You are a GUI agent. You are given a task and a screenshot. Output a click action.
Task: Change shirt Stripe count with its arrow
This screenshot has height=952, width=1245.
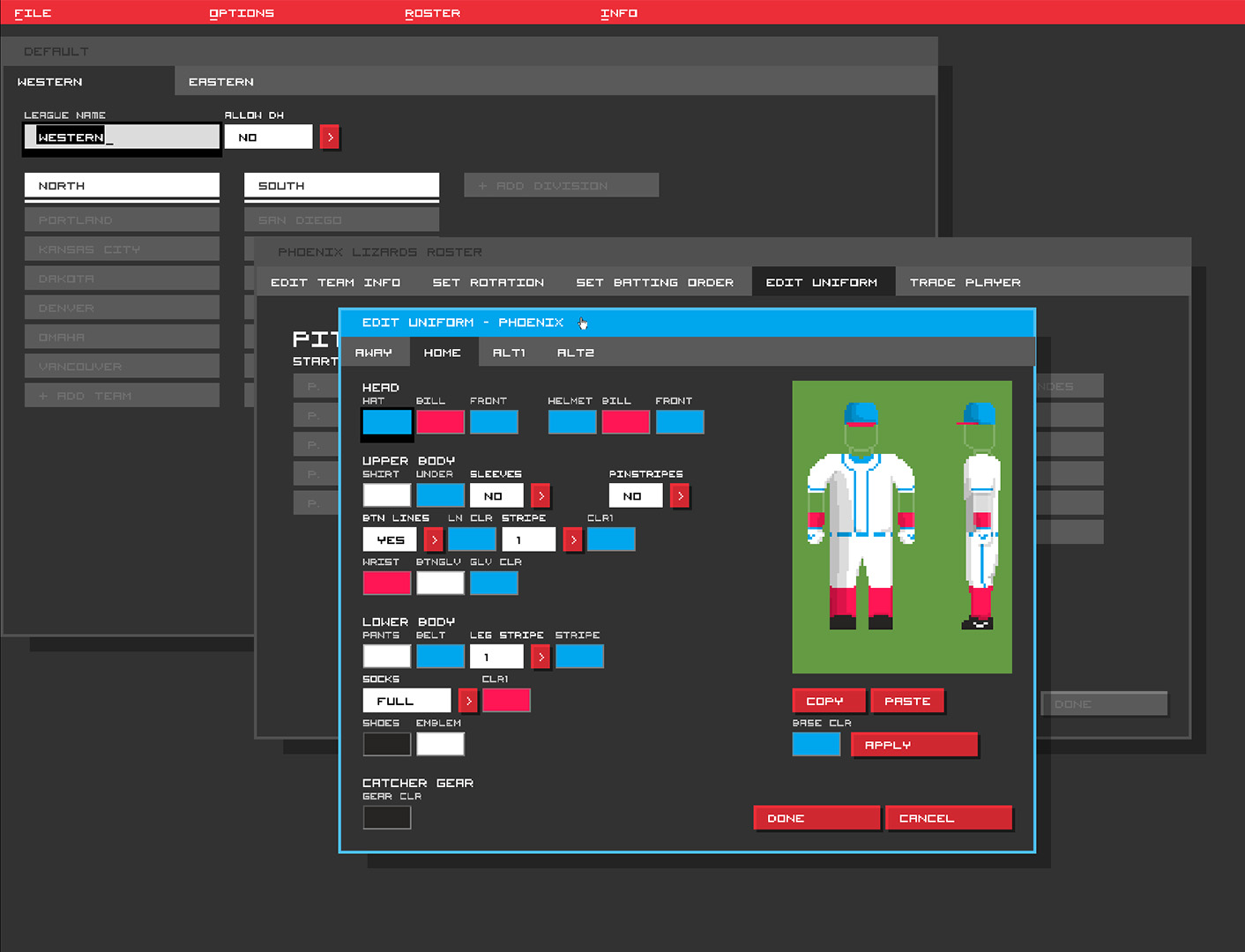click(572, 539)
